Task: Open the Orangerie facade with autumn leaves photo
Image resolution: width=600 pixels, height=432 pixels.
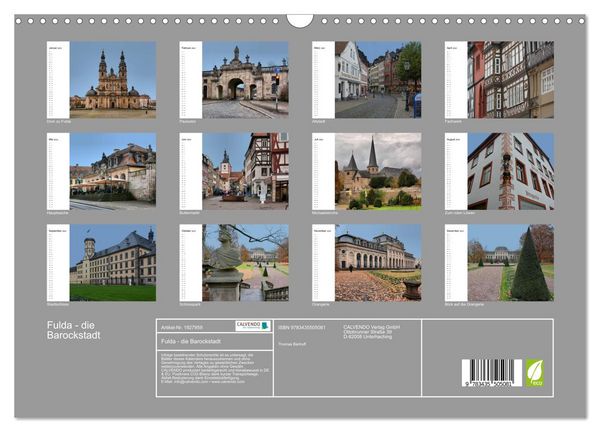Action: click(x=378, y=262)
